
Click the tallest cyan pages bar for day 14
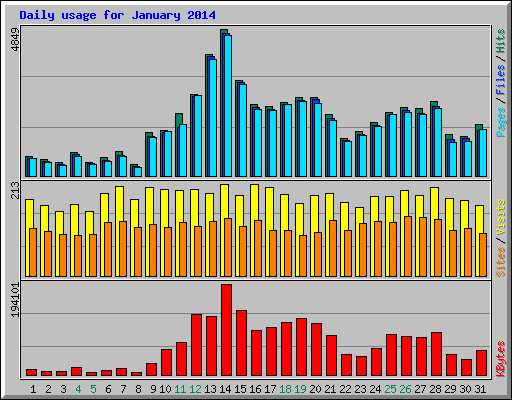coord(228,106)
